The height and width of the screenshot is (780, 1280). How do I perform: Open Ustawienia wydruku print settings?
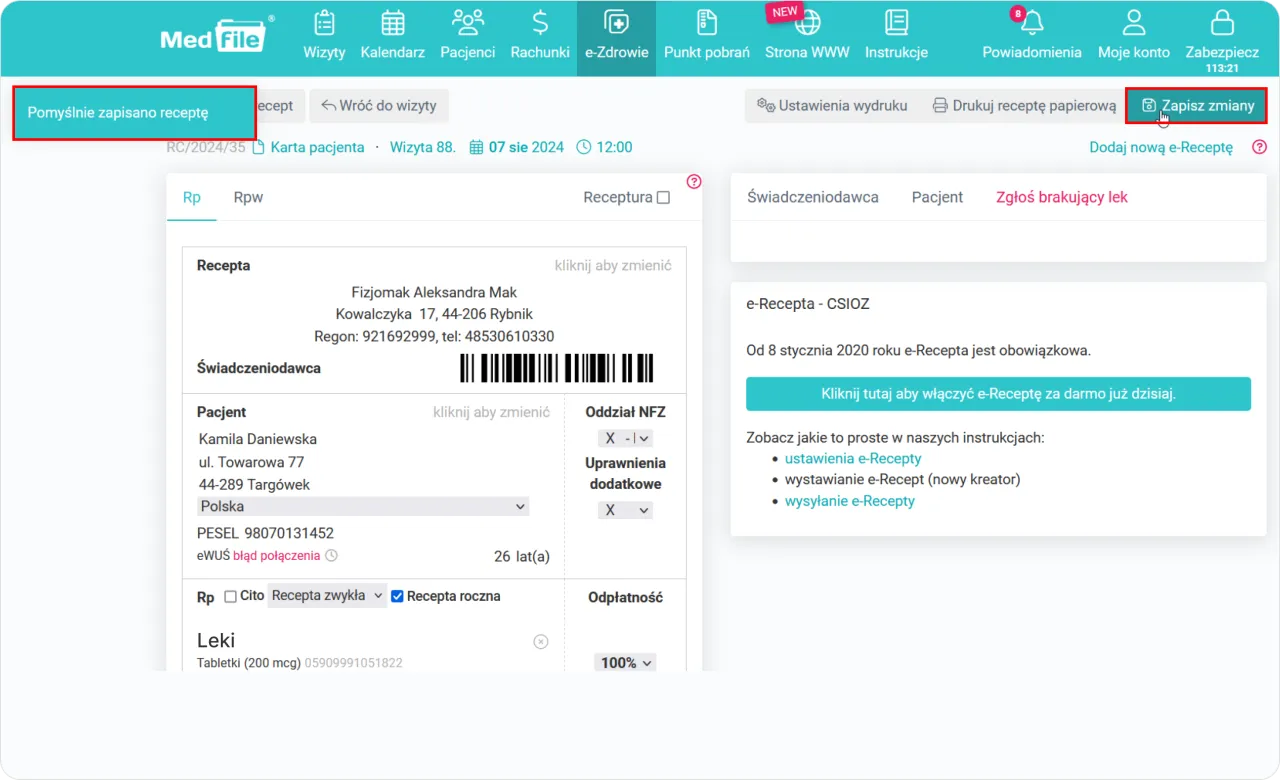point(832,106)
